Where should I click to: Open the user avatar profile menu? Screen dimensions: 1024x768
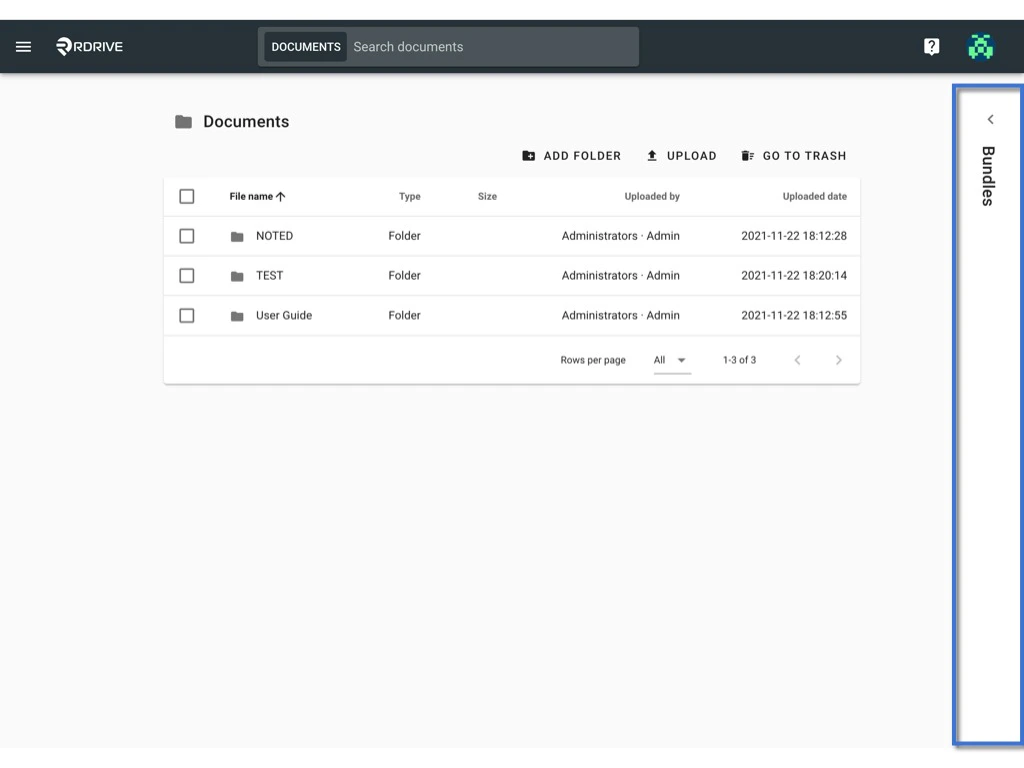980,46
